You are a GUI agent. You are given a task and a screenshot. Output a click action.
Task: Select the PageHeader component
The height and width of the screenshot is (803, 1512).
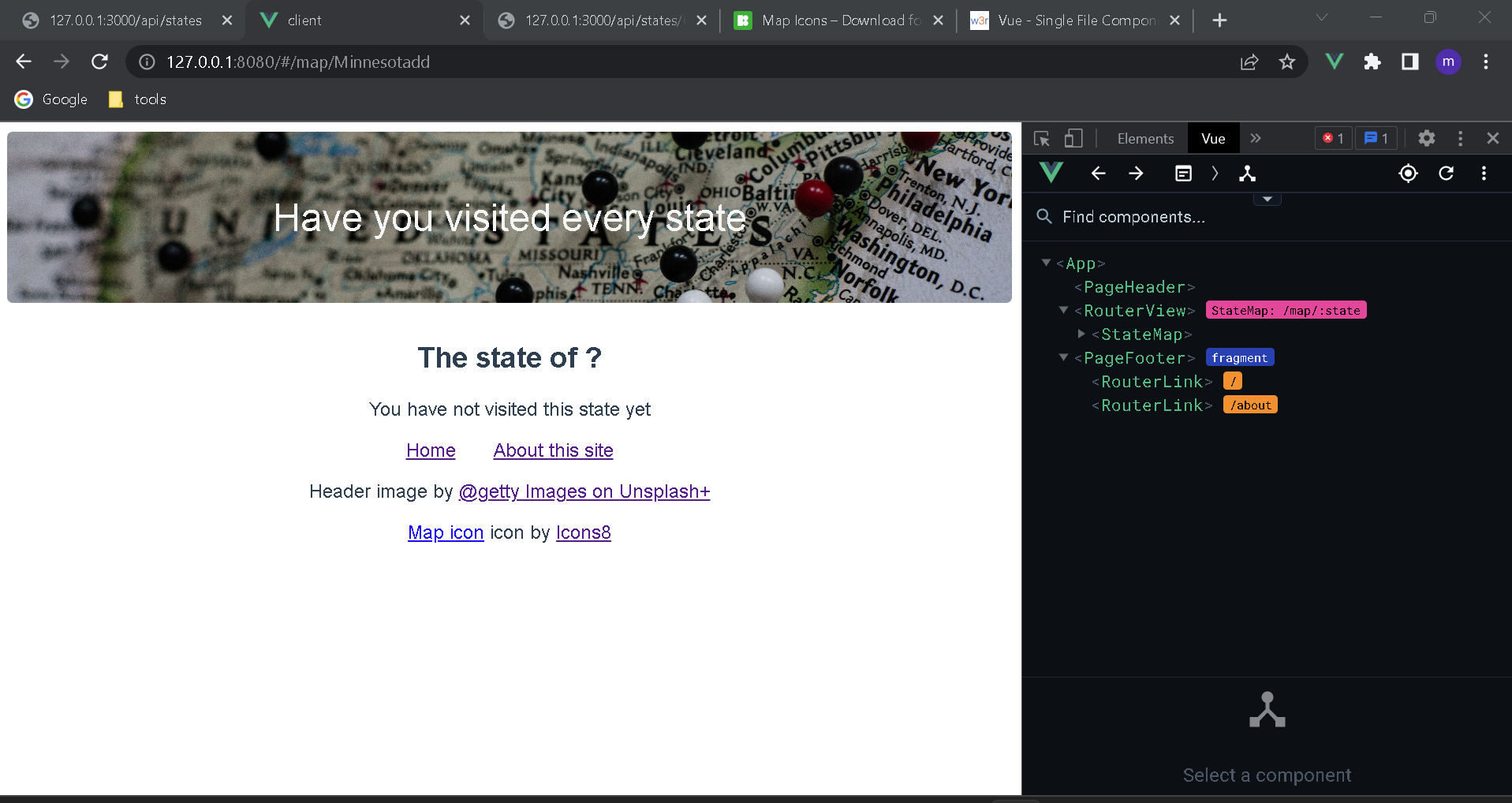[x=1135, y=287]
